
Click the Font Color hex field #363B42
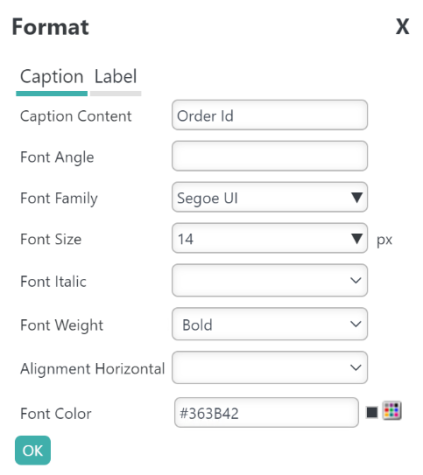(266, 412)
